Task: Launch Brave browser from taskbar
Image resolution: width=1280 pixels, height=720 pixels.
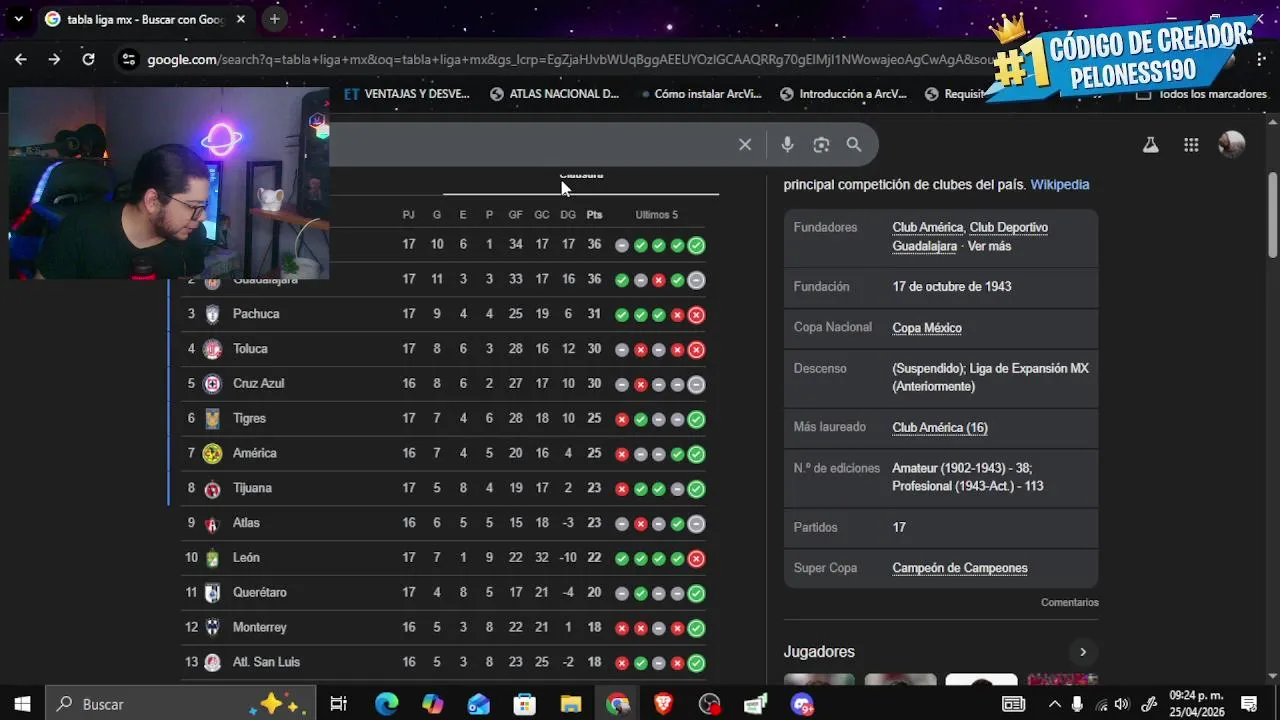Action: [x=663, y=704]
